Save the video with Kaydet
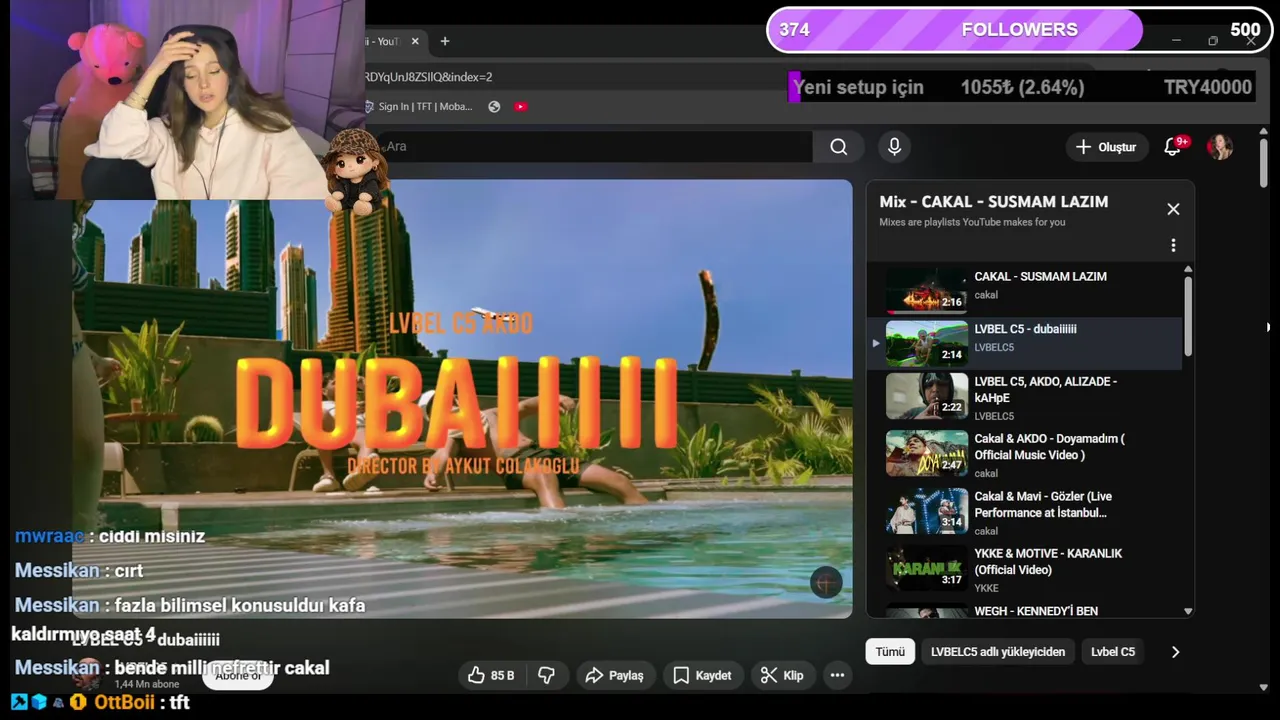This screenshot has height=720, width=1280. [702, 675]
